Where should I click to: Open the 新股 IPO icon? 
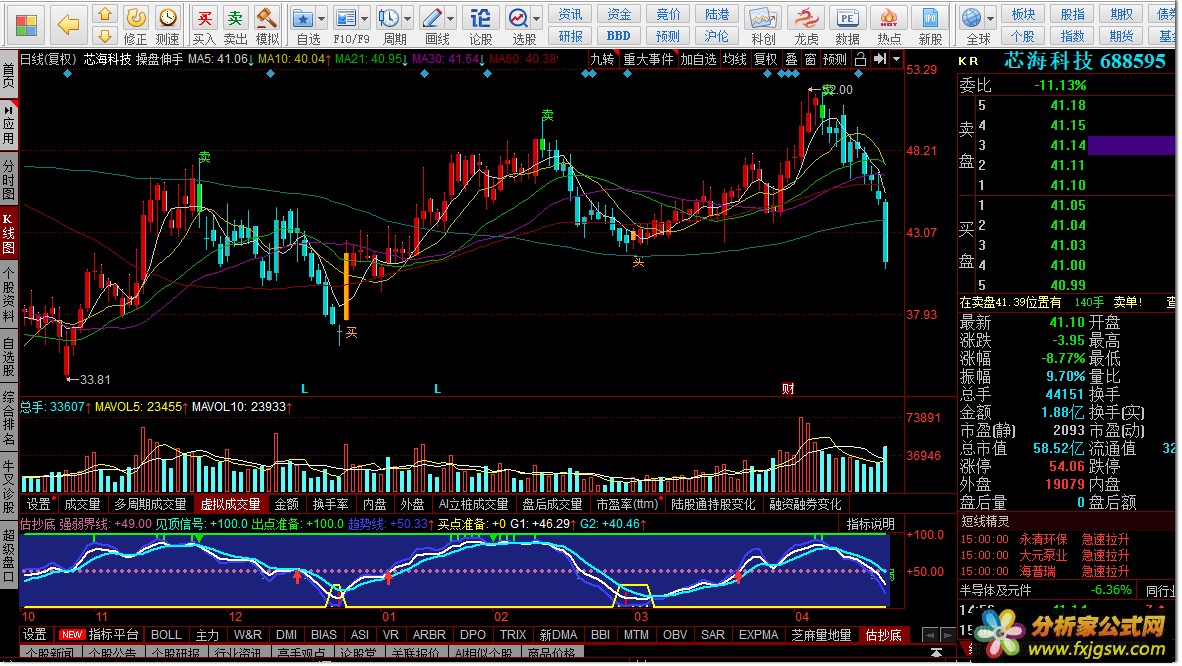[930, 17]
